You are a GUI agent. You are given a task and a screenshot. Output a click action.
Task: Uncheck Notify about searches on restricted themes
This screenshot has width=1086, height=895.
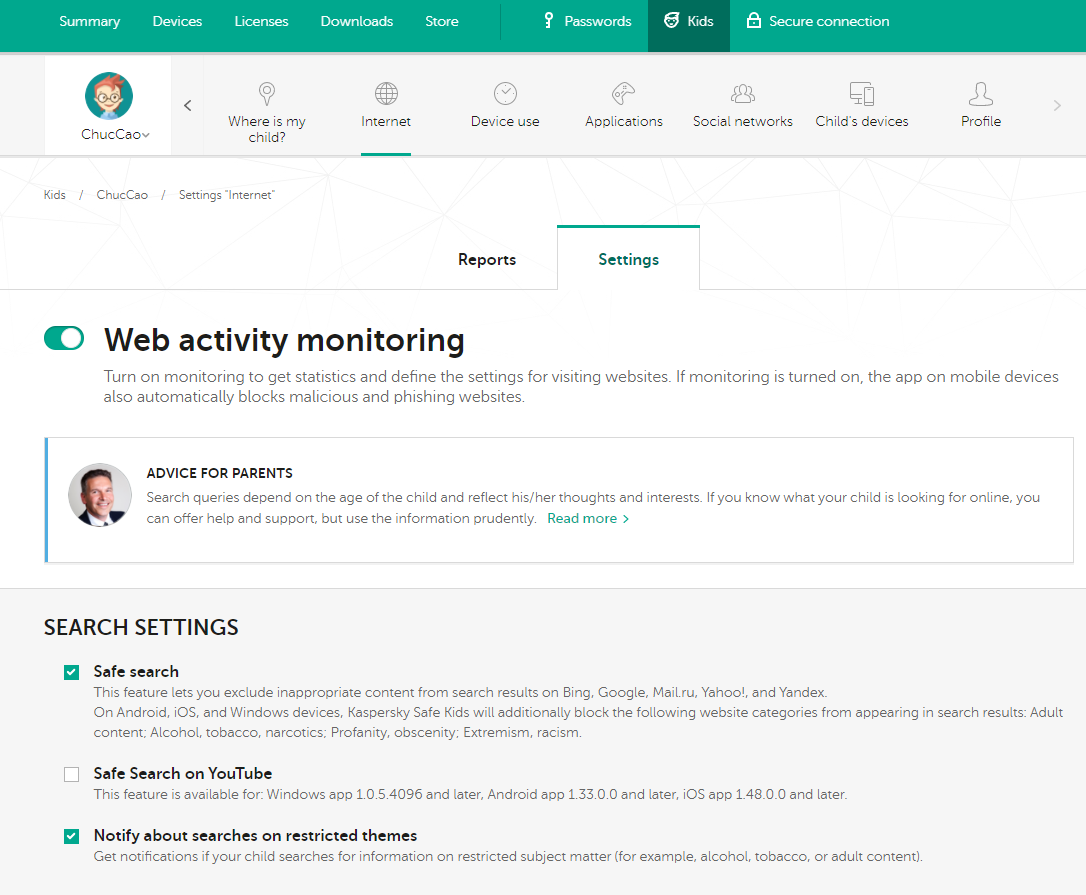click(71, 836)
